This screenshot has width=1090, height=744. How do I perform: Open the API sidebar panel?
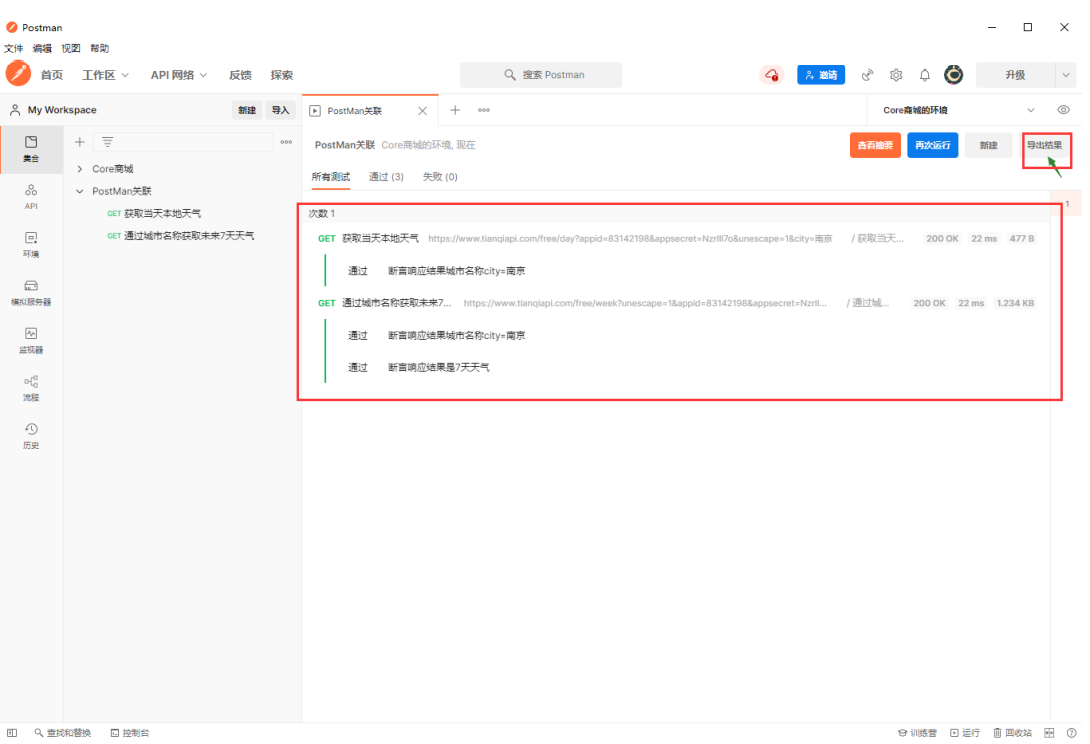pyautogui.click(x=31, y=197)
